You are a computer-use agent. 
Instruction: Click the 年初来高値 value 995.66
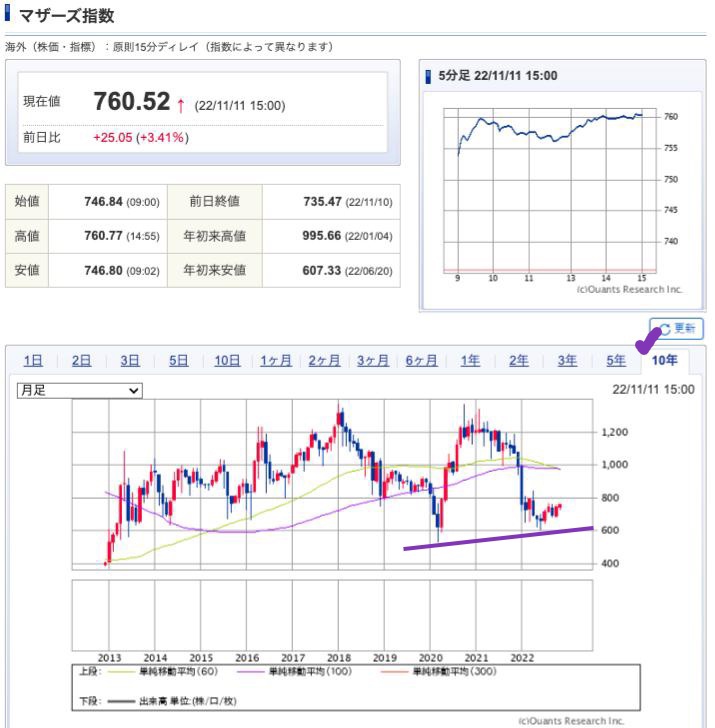[x=322, y=236]
